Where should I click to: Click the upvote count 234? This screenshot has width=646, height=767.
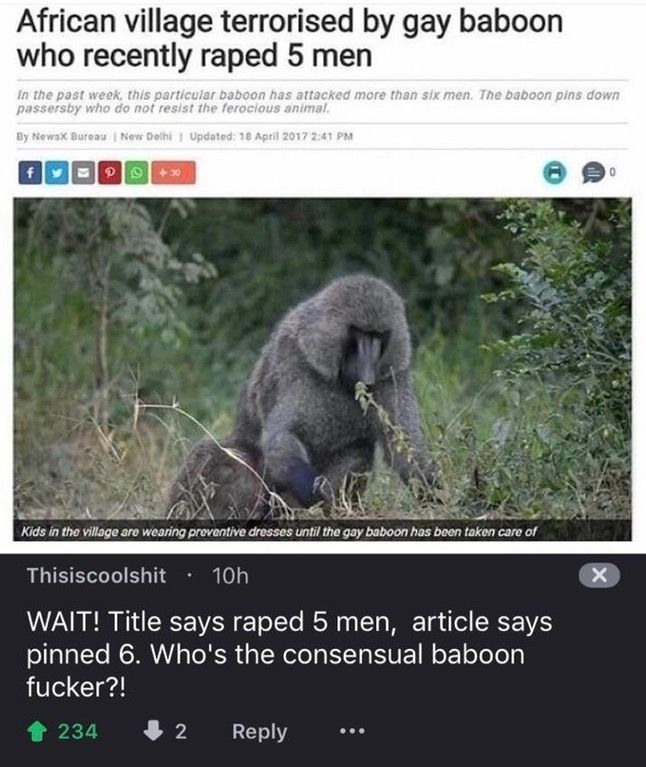click(78, 732)
